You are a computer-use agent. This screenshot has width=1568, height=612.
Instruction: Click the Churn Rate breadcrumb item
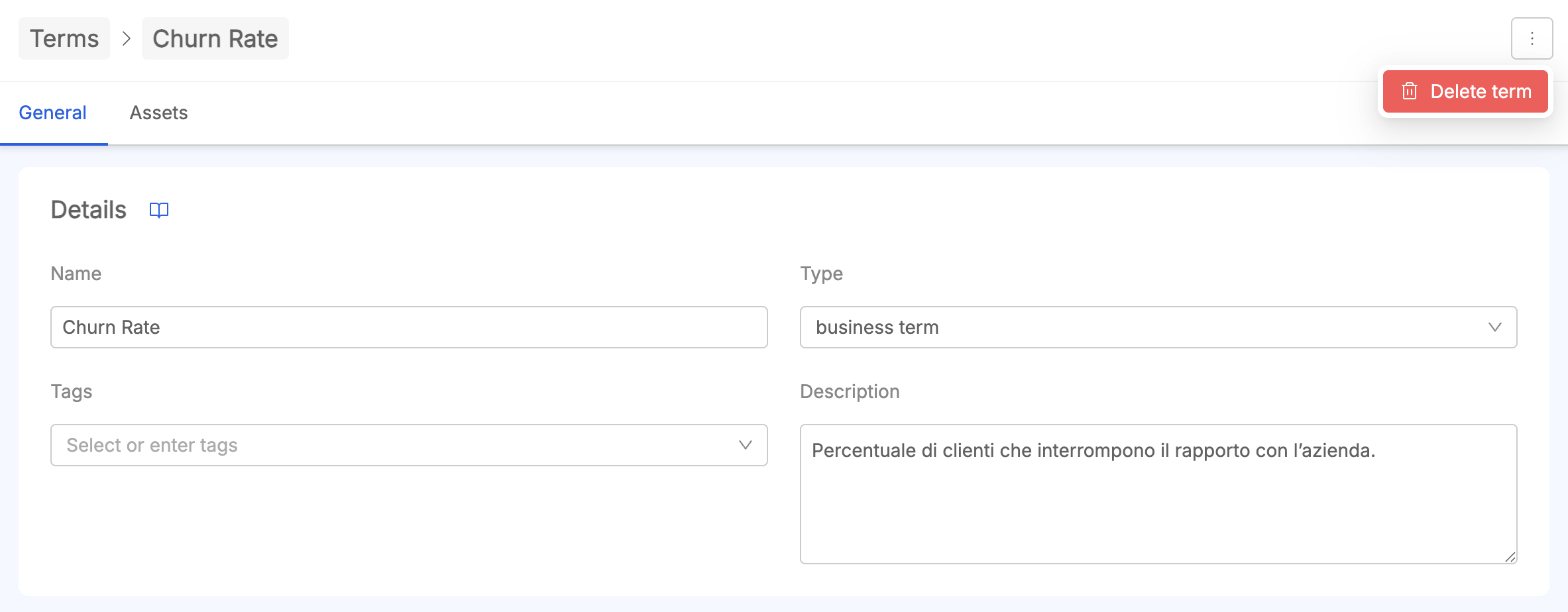(x=215, y=38)
